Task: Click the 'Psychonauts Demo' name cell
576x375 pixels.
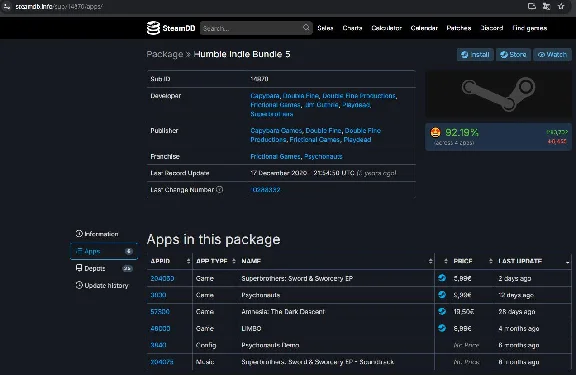Action: point(270,345)
